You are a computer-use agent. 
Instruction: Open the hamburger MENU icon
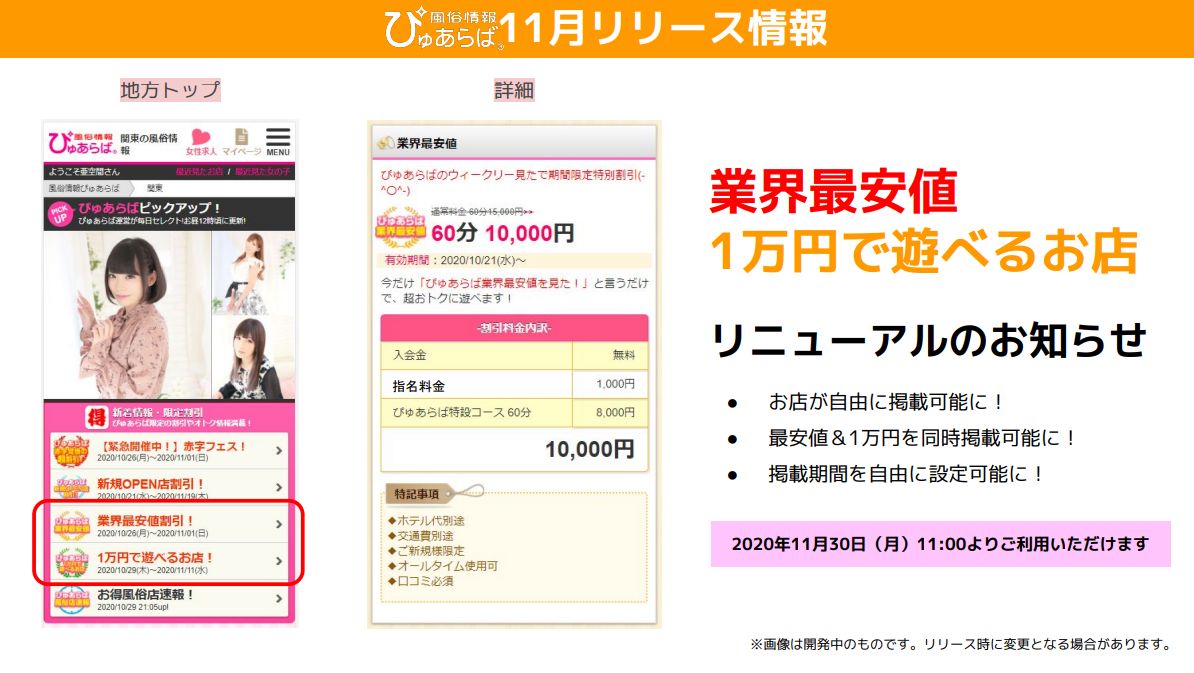coord(278,141)
